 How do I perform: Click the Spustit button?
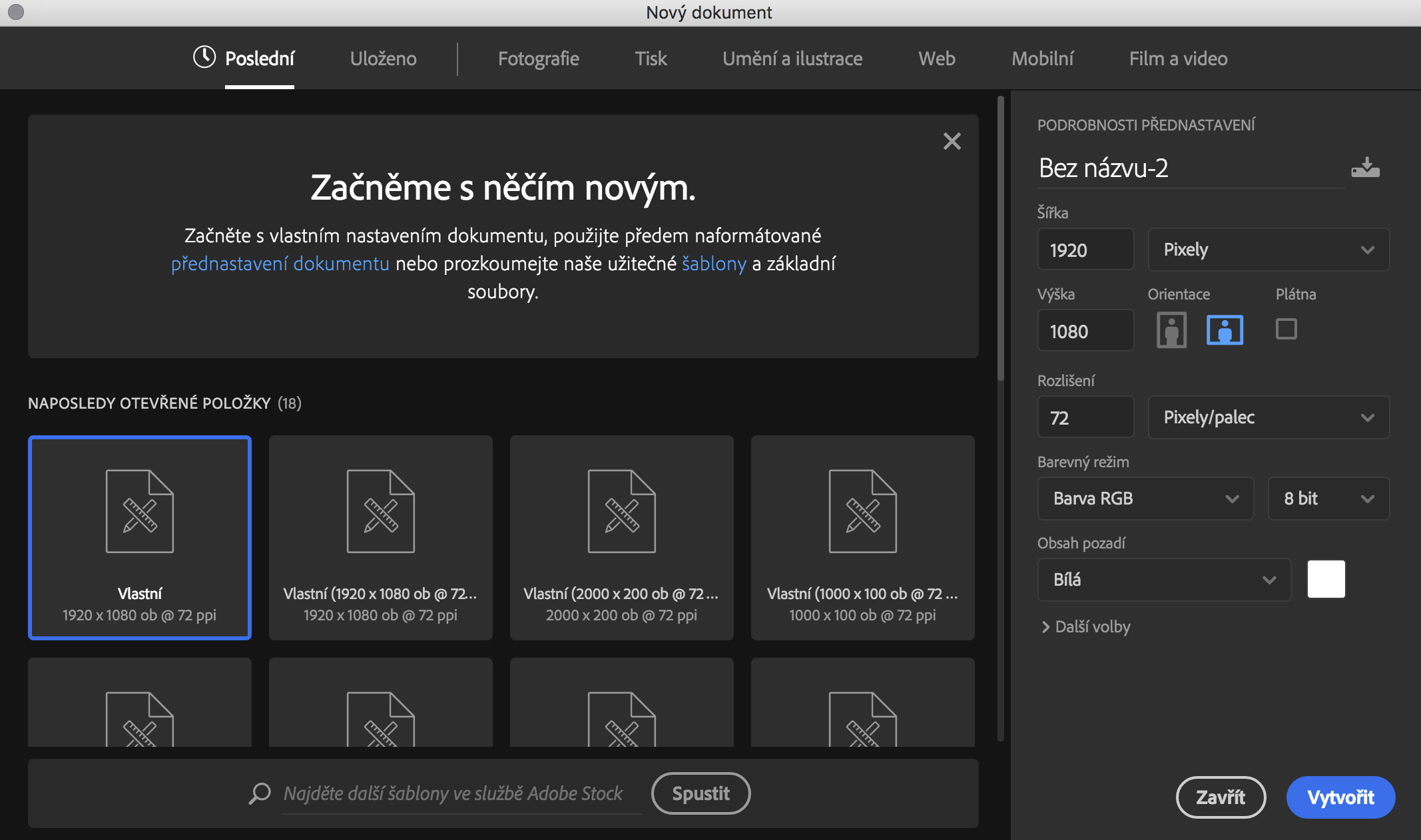click(x=701, y=793)
